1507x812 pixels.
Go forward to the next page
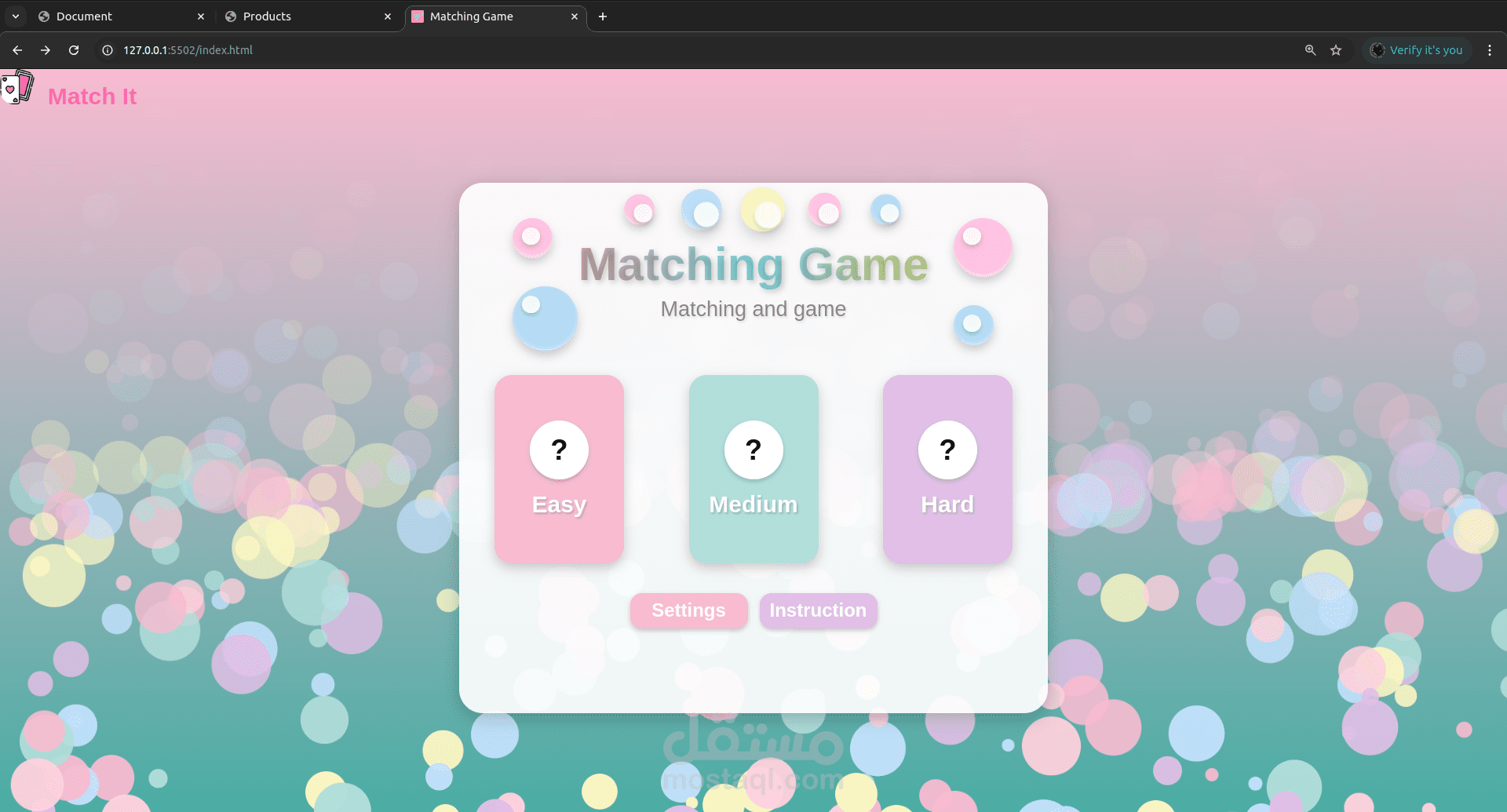click(46, 50)
